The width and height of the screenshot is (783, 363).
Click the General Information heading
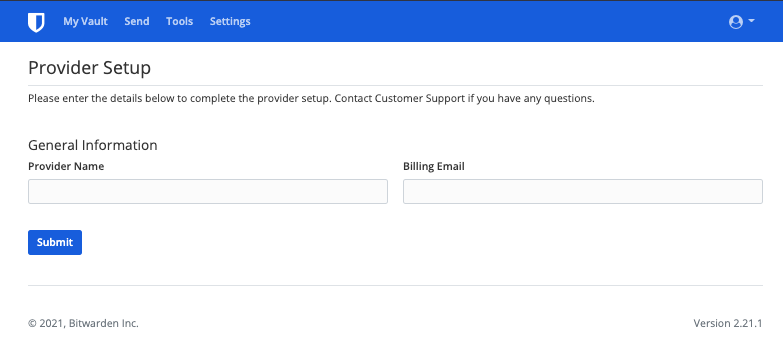pyautogui.click(x=93, y=145)
